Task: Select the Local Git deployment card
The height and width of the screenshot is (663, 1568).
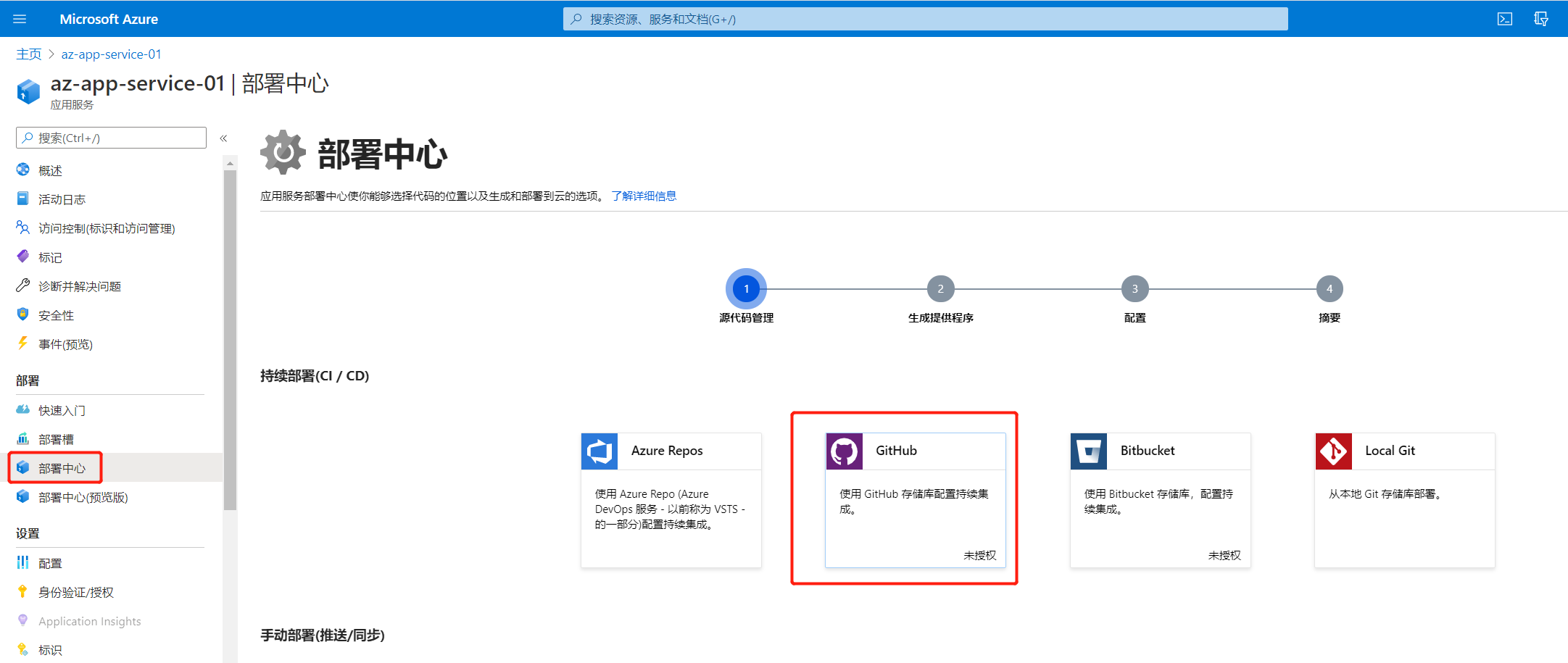Action: point(1405,500)
